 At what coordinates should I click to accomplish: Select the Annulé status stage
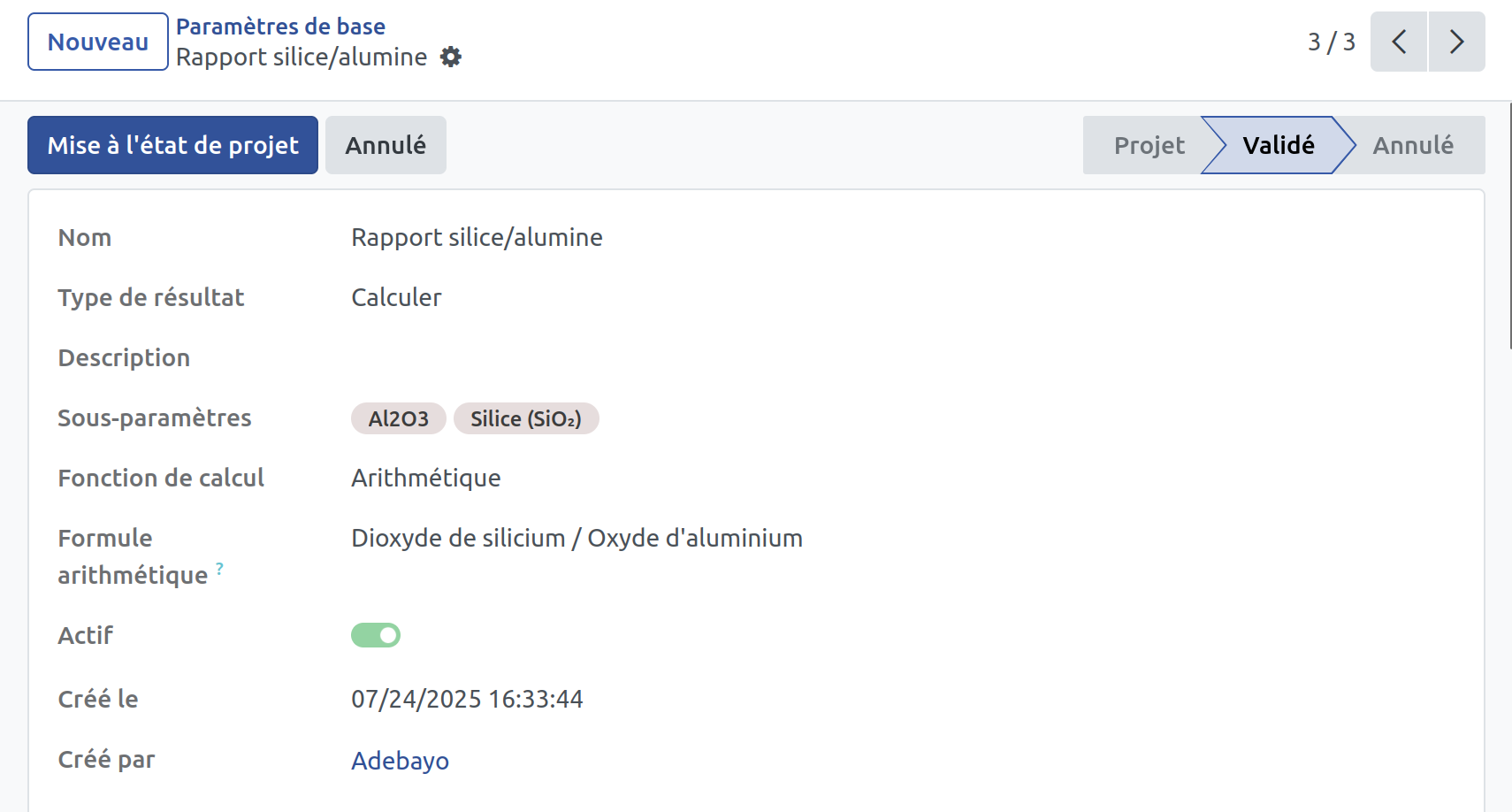click(x=1413, y=145)
